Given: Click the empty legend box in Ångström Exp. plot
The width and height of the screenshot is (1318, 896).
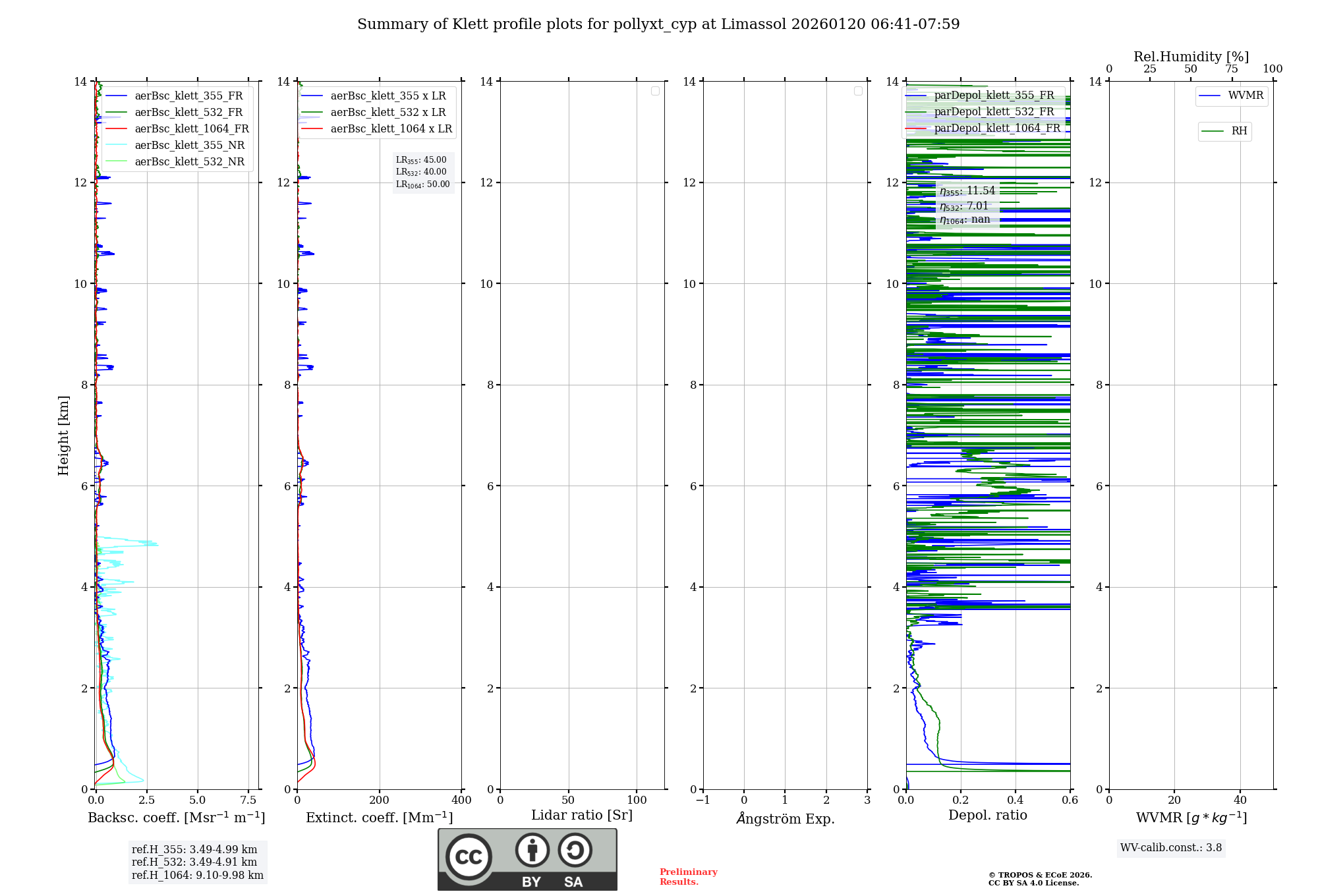Looking at the screenshot, I should [858, 91].
